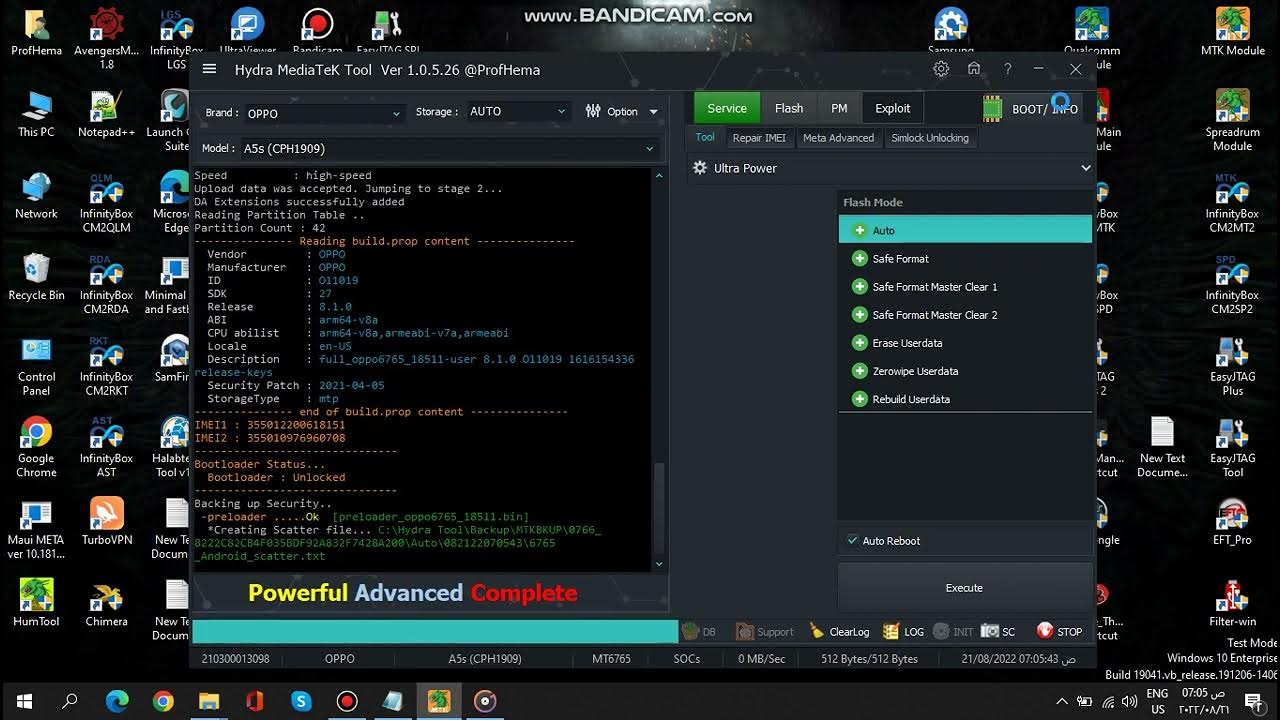Screen dimensions: 1280x720
Task: Toggle the Auto Reboot checkbox
Action: 853,540
